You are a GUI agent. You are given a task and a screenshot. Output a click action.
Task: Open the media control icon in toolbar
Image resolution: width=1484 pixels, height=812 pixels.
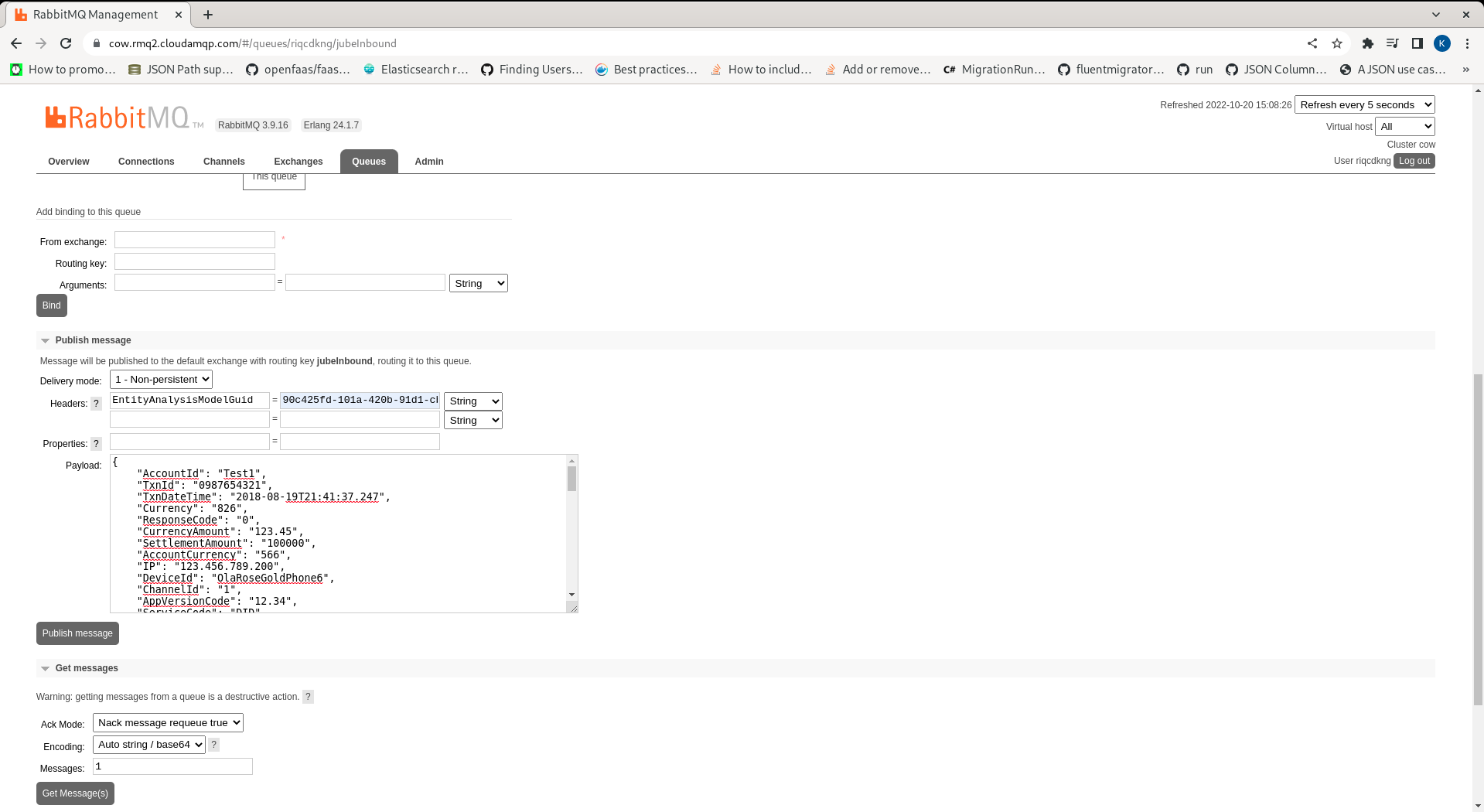[1393, 43]
